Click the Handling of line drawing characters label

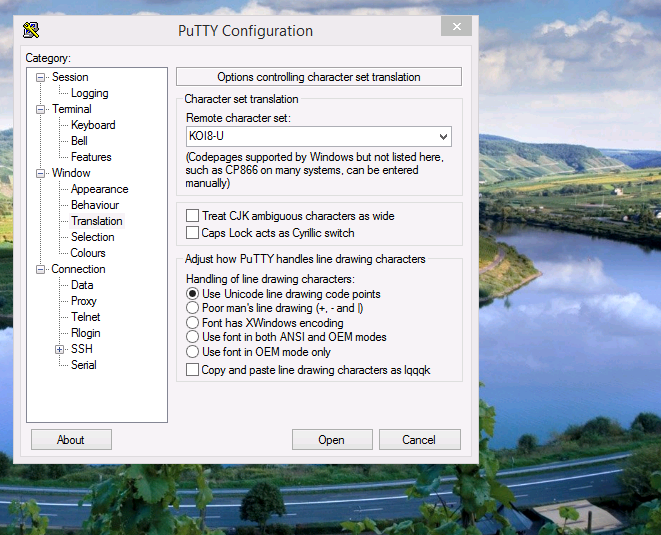(270, 279)
